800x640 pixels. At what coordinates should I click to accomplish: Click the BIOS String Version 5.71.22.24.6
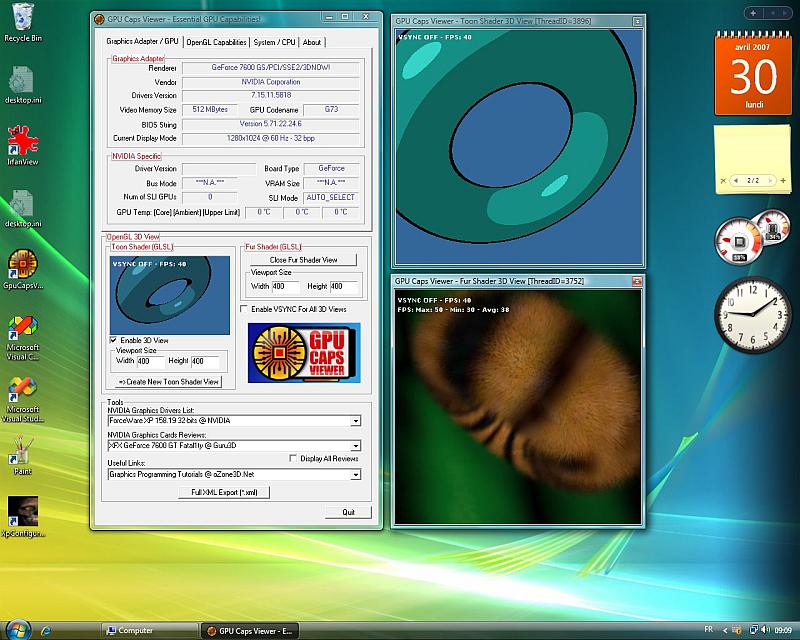[x=270, y=124]
